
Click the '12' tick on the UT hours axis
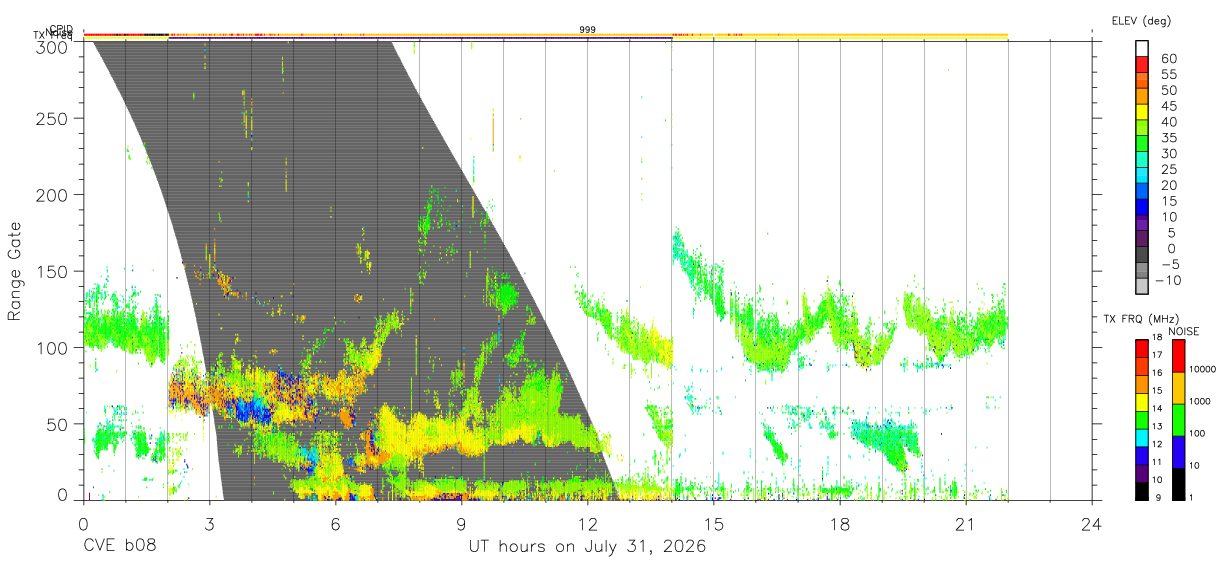588,525
